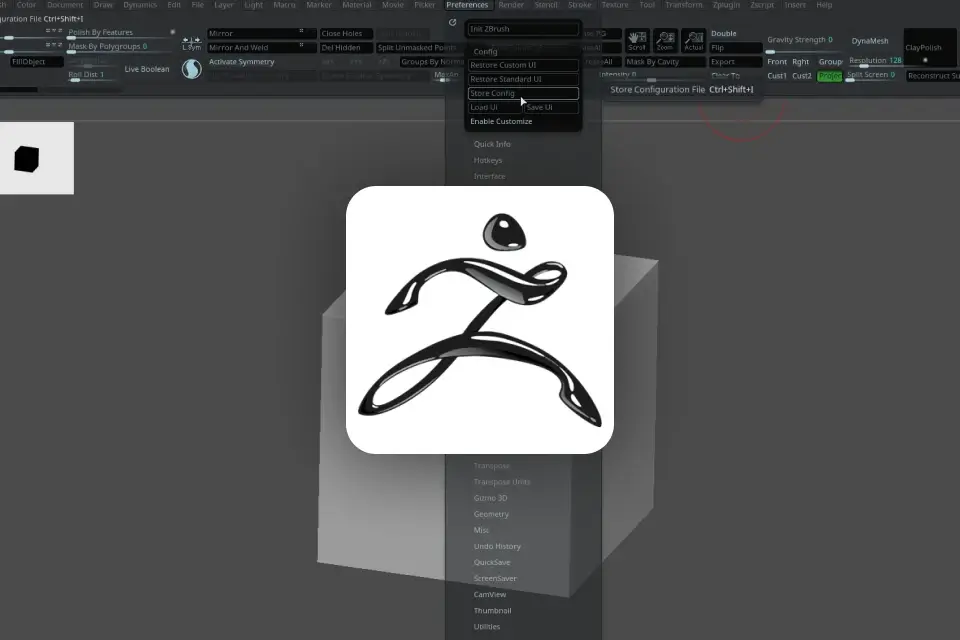
Task: Expand the Utilities preferences section
Action: [486, 627]
